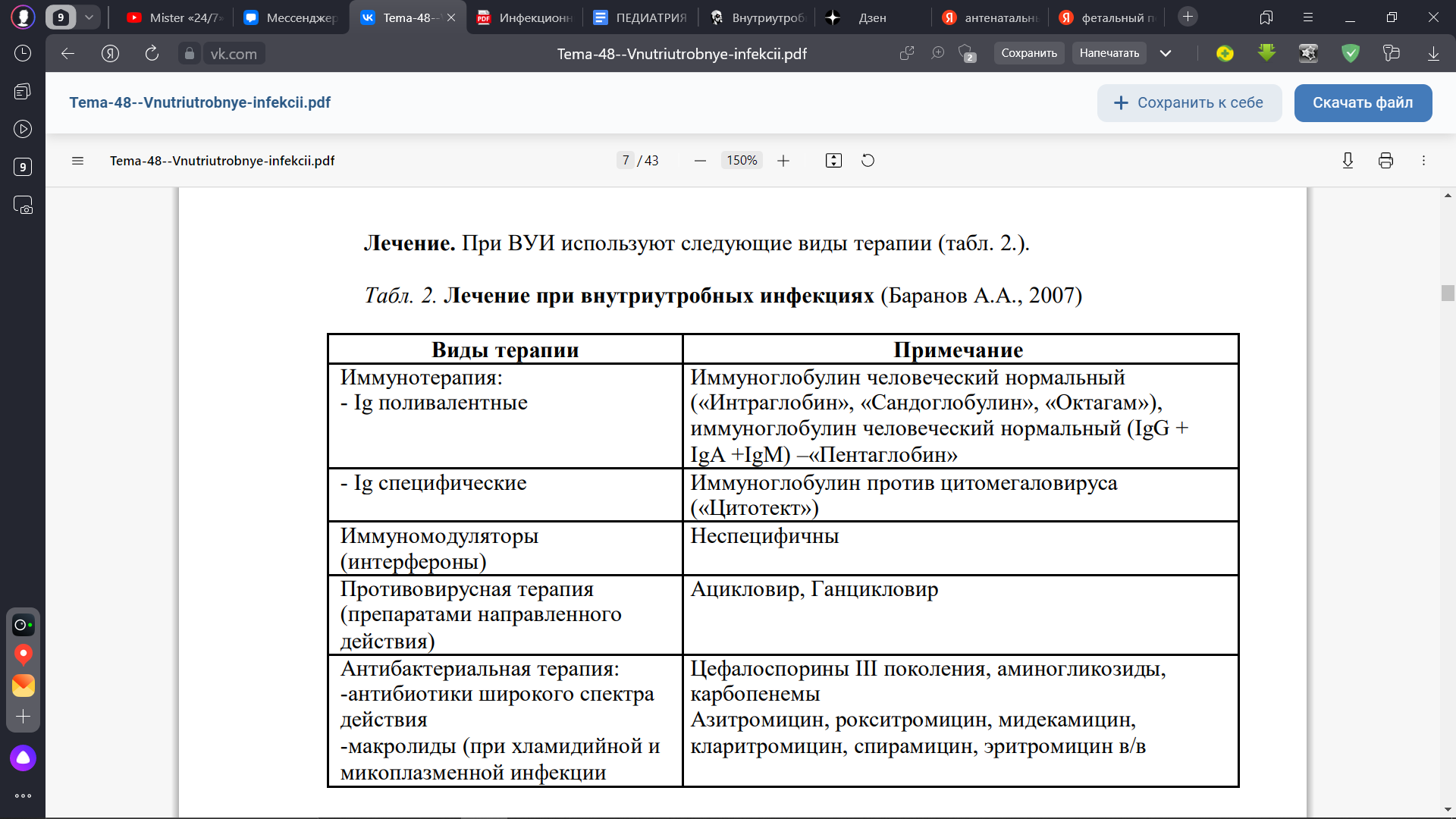
Task: Open a new browser tab
Action: [1188, 17]
